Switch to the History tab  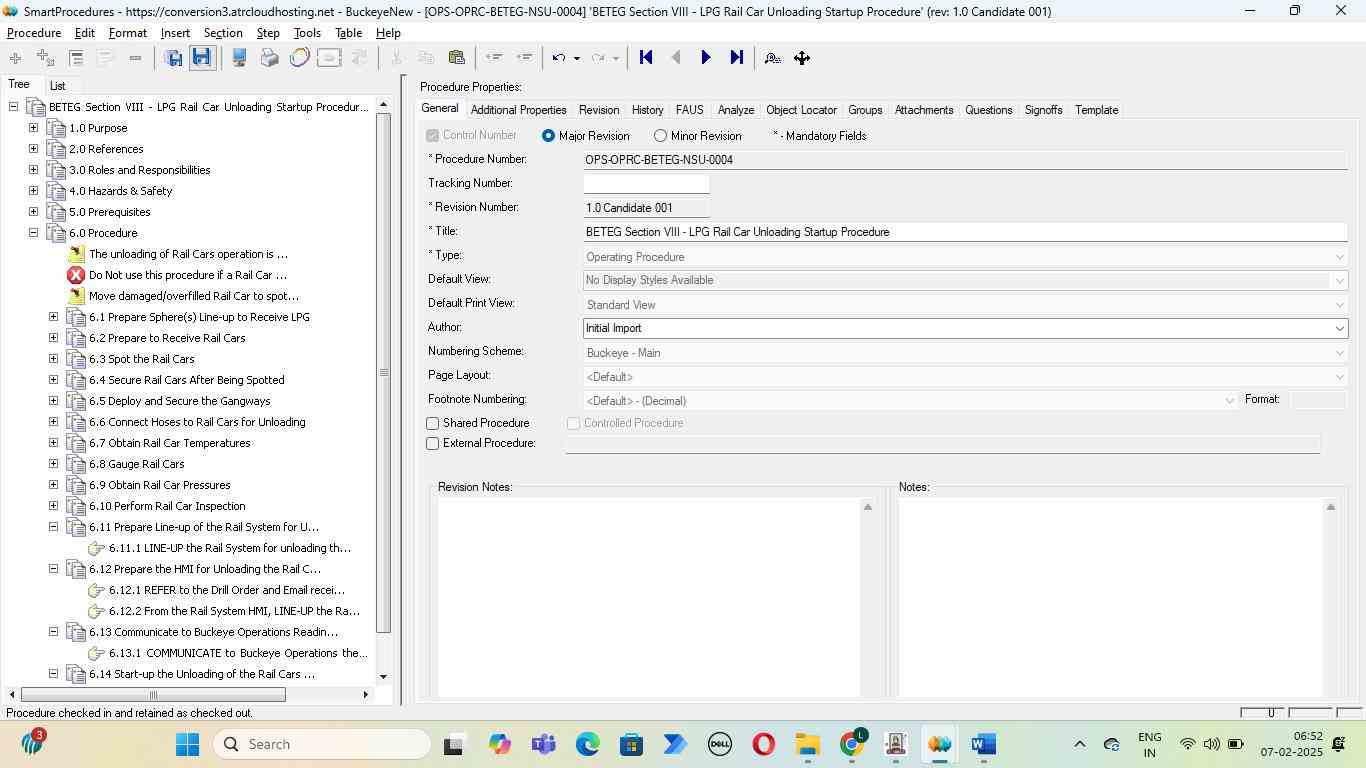(x=647, y=110)
